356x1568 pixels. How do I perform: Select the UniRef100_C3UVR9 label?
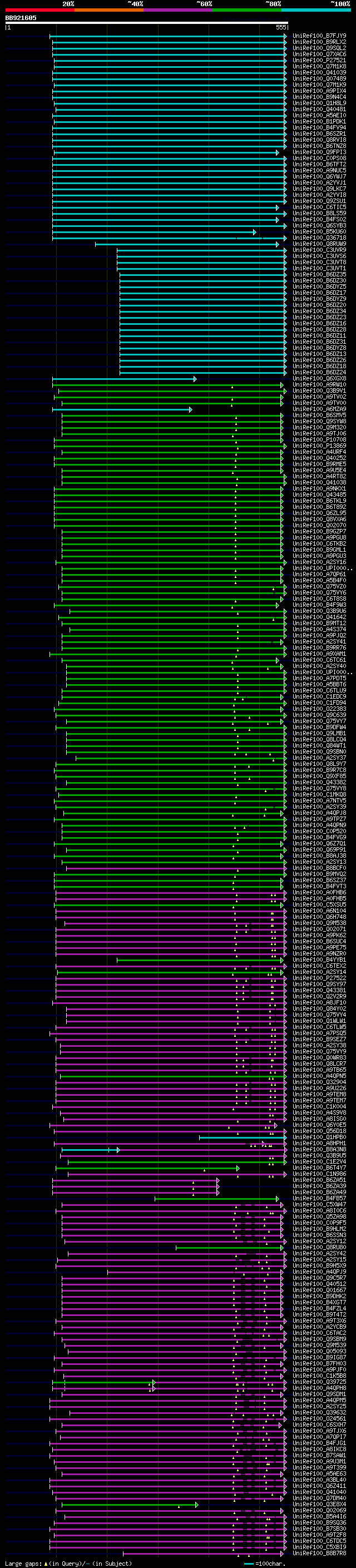(319, 250)
